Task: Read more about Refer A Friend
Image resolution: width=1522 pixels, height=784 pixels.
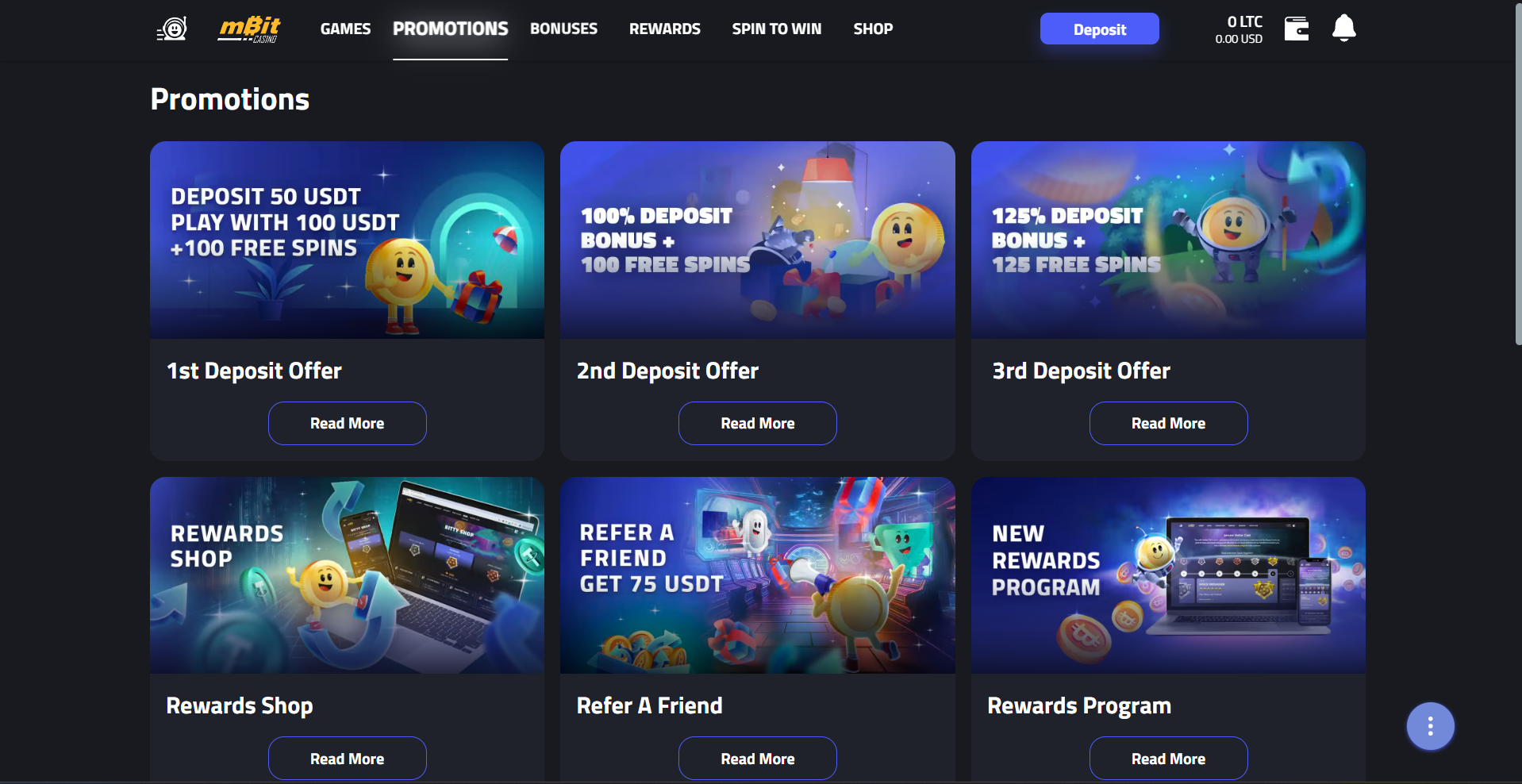Action: click(x=757, y=759)
